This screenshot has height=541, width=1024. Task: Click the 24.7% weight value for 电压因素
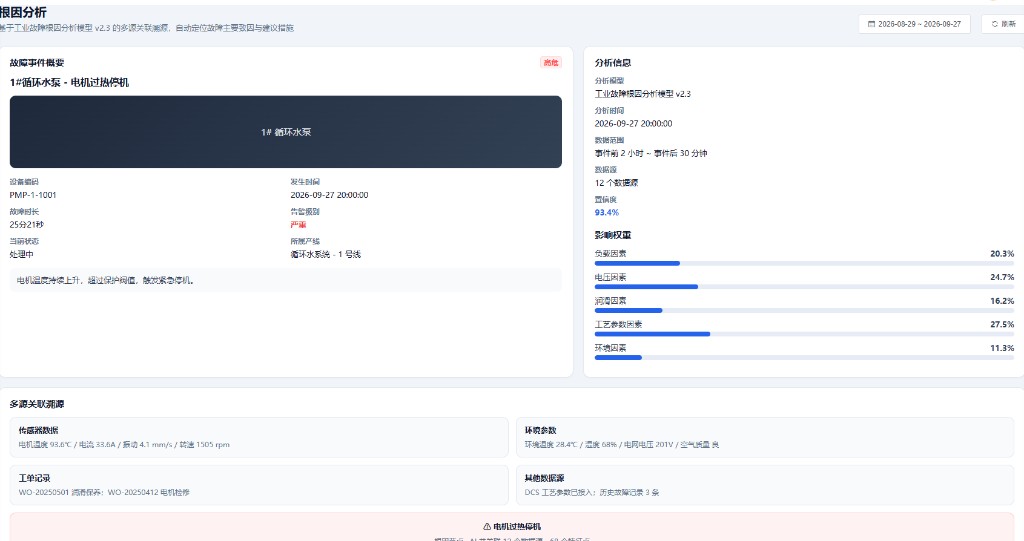pyautogui.click(x=1002, y=277)
